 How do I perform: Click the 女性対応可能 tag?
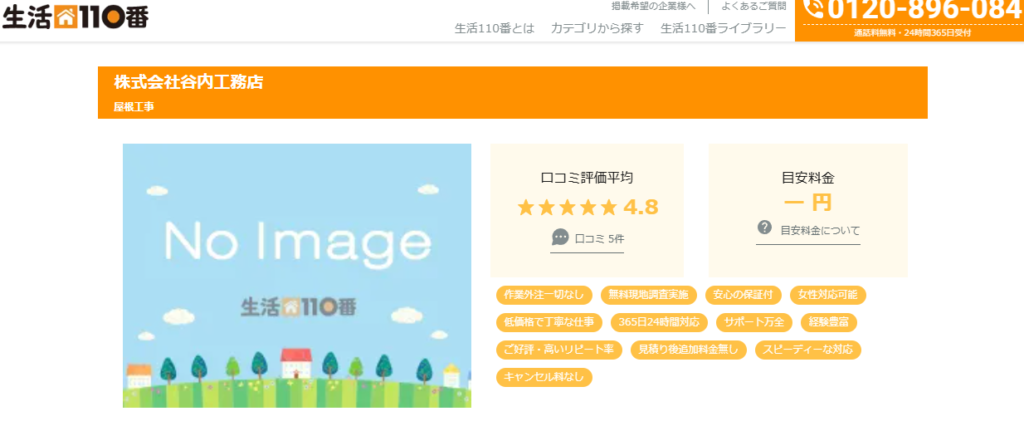[x=827, y=295]
